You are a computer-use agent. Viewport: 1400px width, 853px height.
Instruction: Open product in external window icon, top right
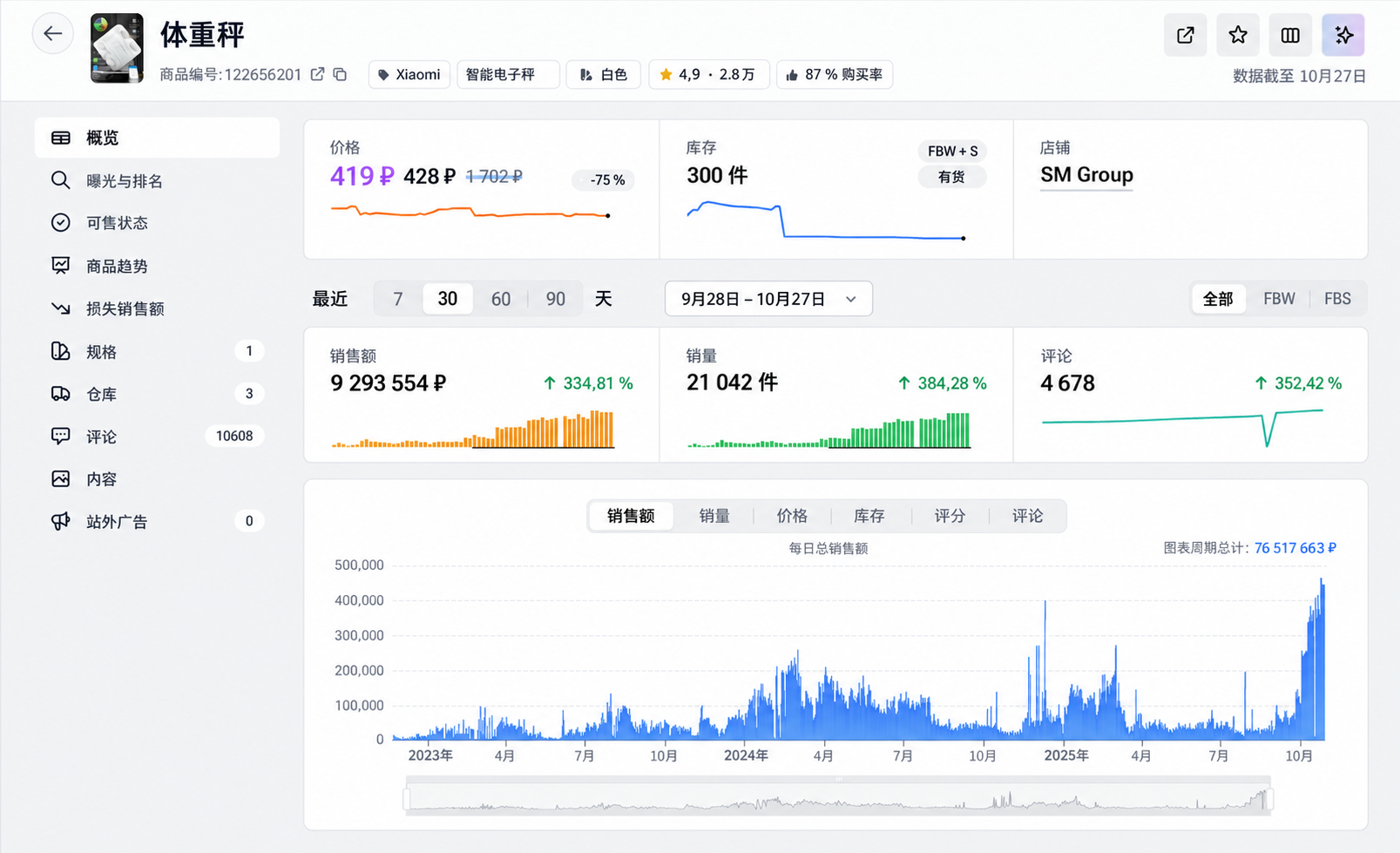1186,35
